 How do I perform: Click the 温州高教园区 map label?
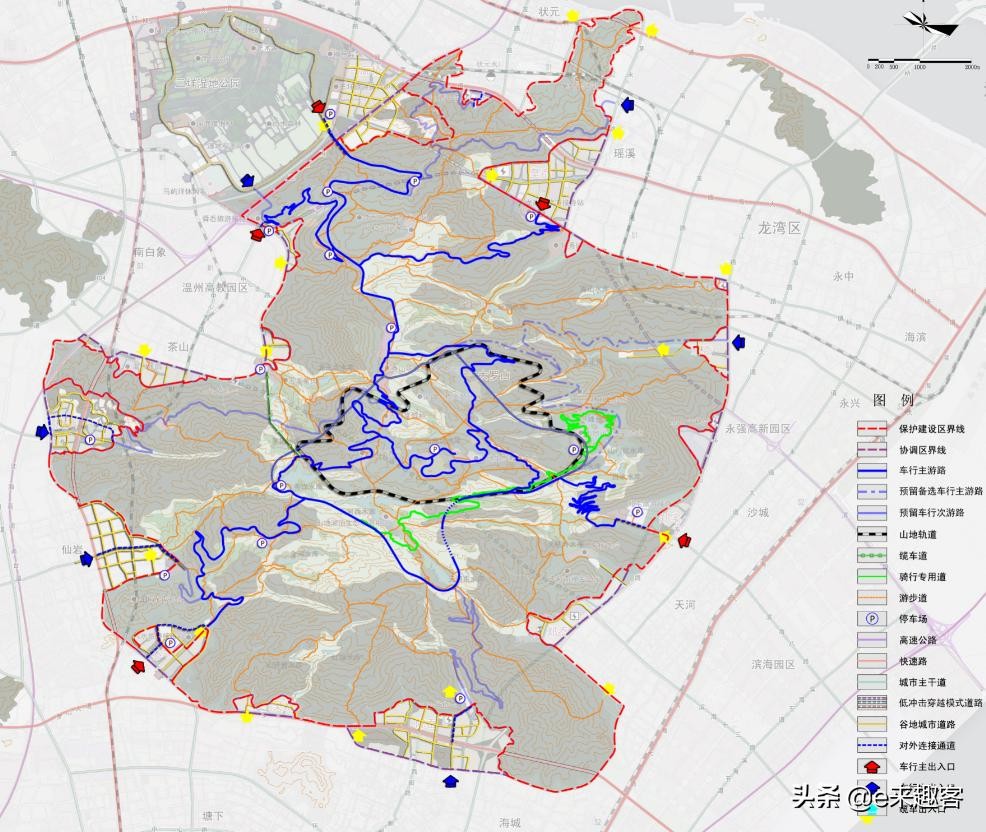(214, 287)
